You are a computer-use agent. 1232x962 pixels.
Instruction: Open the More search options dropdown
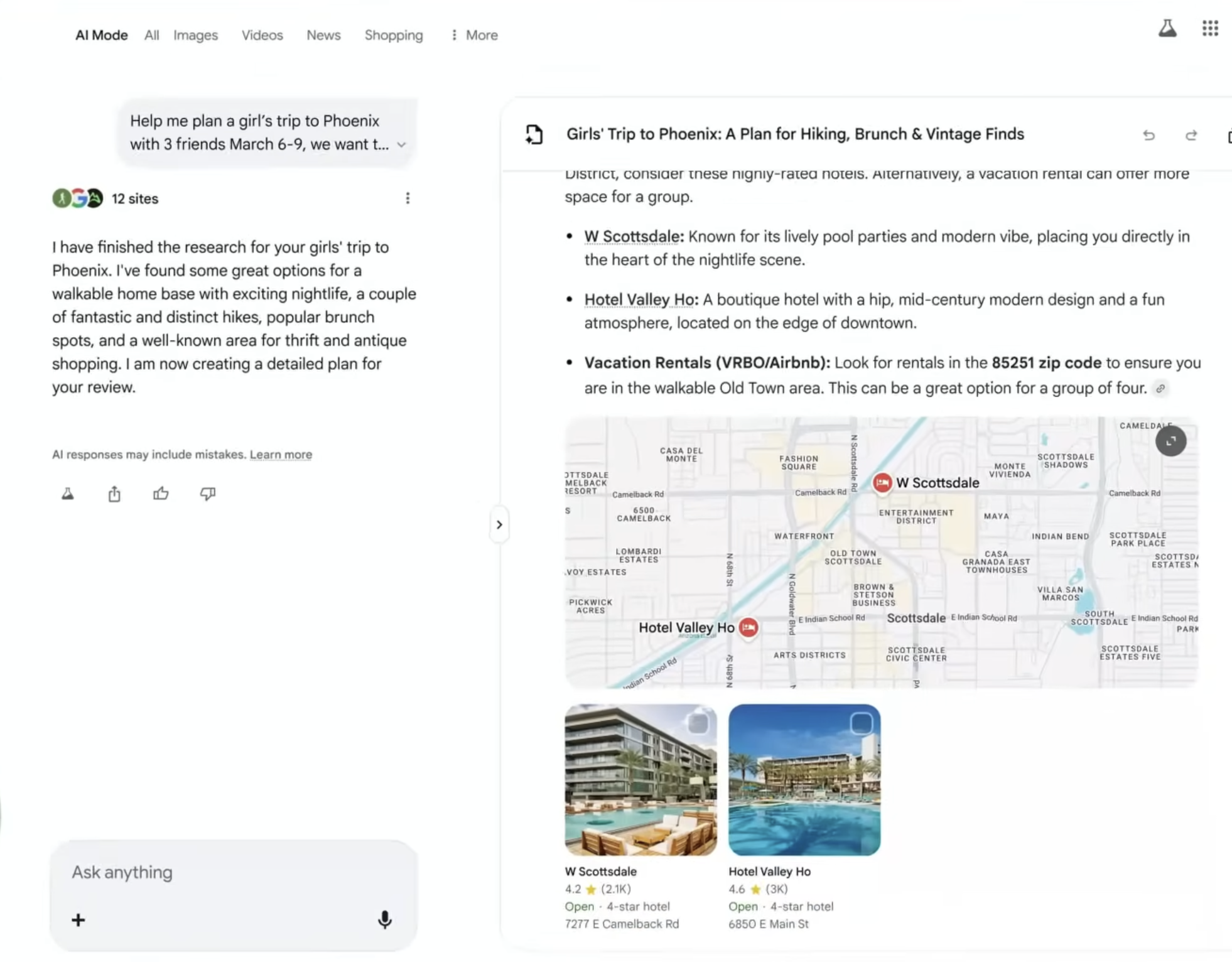[473, 35]
